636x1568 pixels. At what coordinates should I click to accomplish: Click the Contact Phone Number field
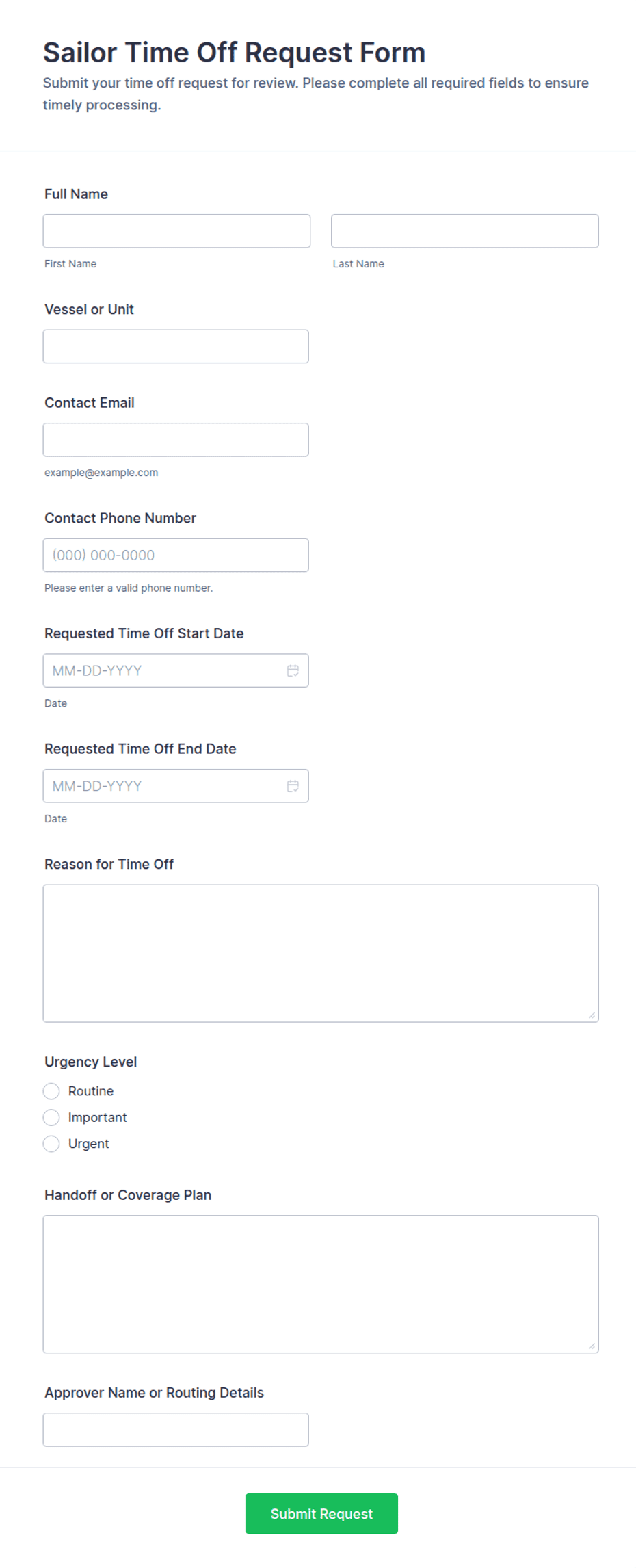pyautogui.click(x=176, y=555)
